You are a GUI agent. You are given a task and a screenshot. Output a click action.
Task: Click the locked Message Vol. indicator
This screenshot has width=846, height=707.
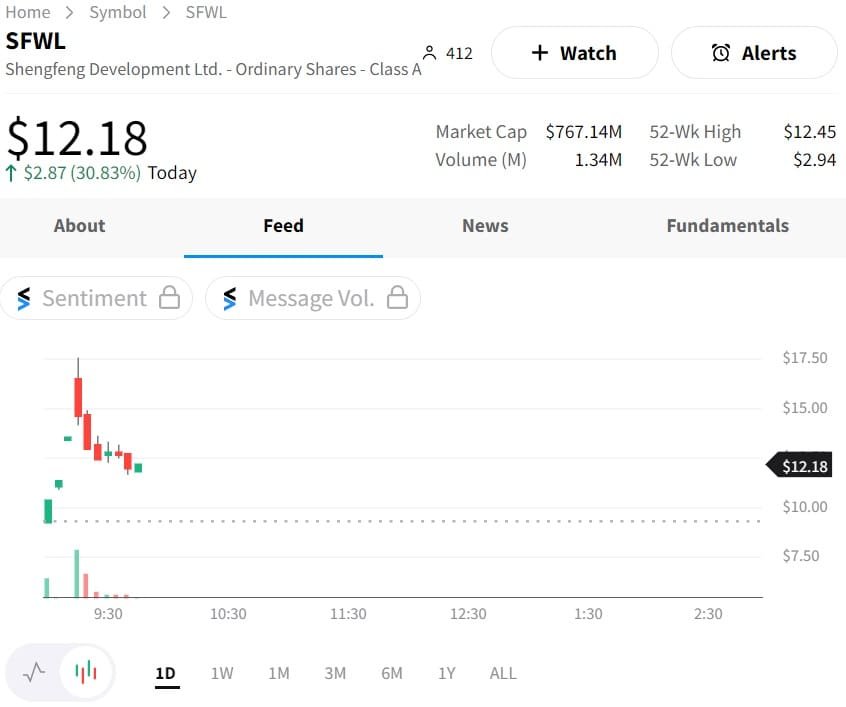[x=312, y=298]
